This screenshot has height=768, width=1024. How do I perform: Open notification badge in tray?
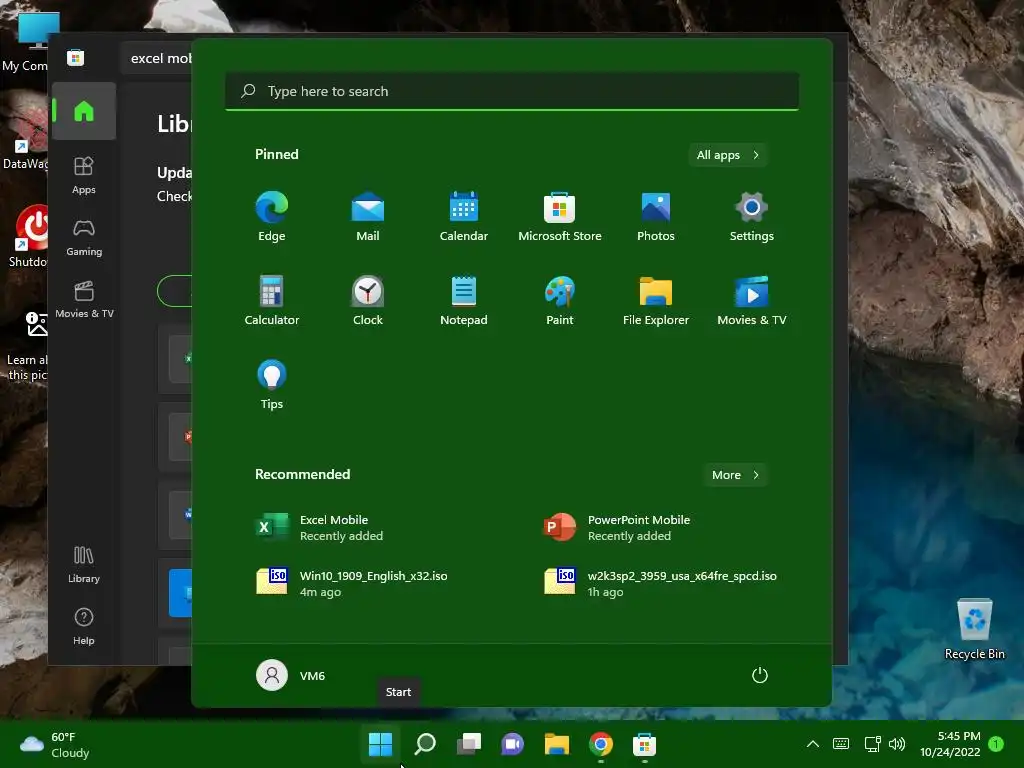(996, 744)
